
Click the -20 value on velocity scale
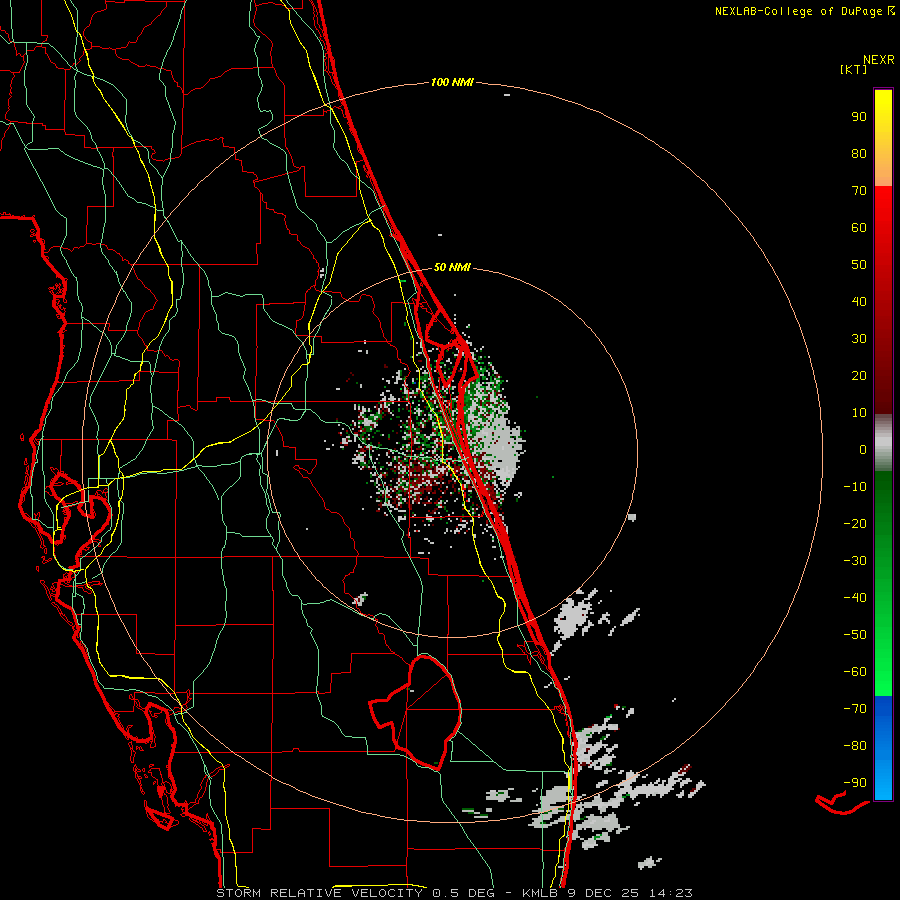[855, 524]
